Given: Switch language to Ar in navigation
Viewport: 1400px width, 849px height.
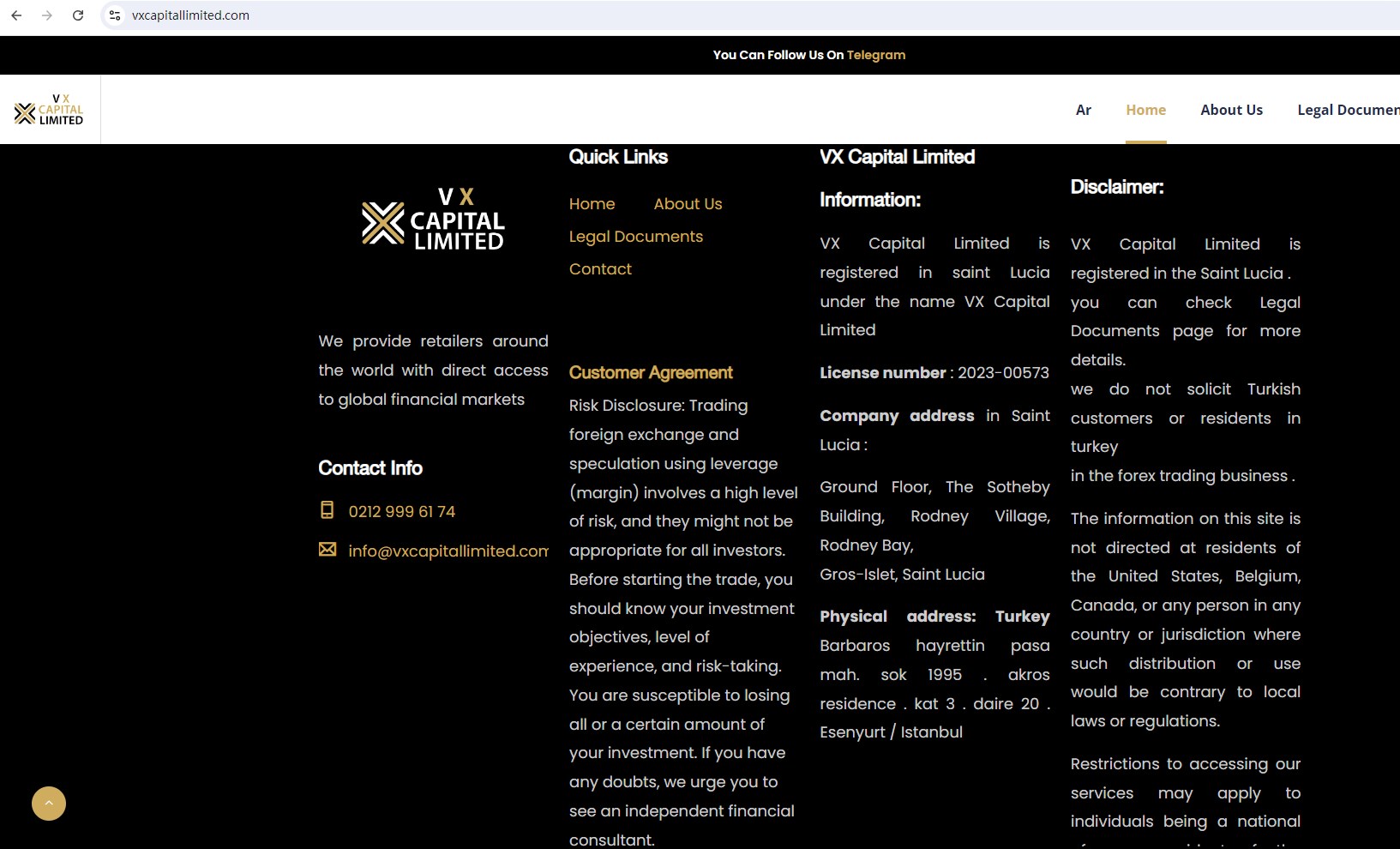Looking at the screenshot, I should (1084, 110).
